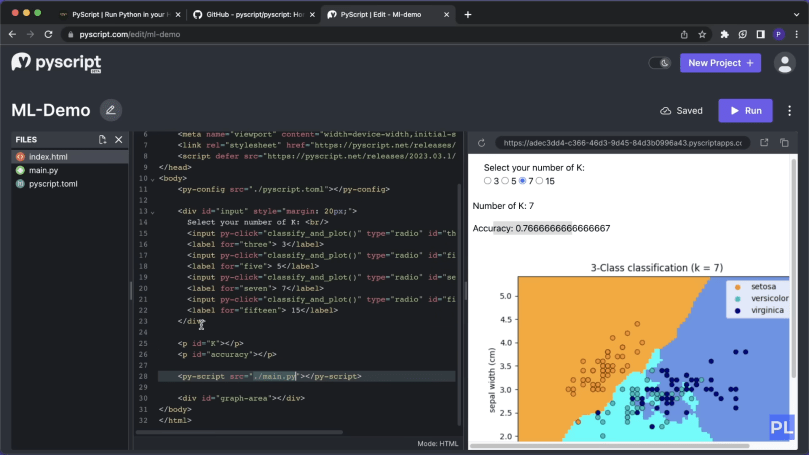Click the site lock icon
Image resolution: width=809 pixels, height=455 pixels.
point(71,34)
